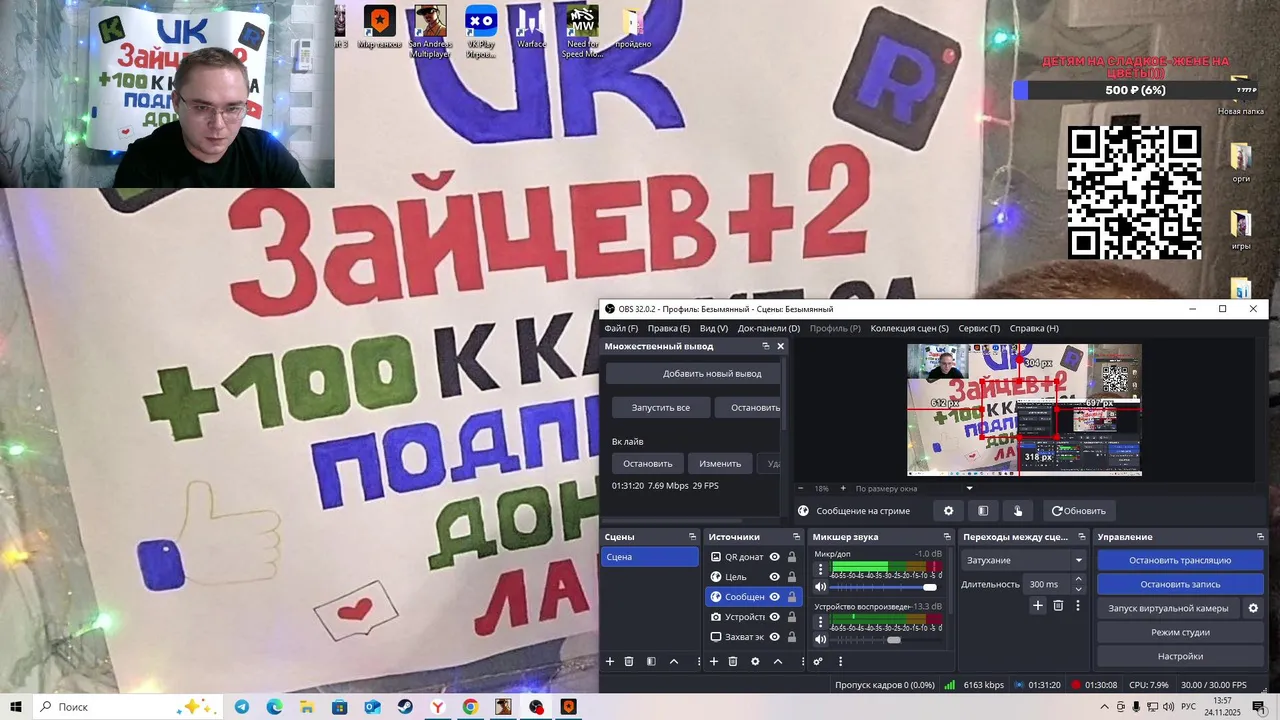
Task: Open preview scaling dropdown По размеру окна
Action: tap(914, 489)
